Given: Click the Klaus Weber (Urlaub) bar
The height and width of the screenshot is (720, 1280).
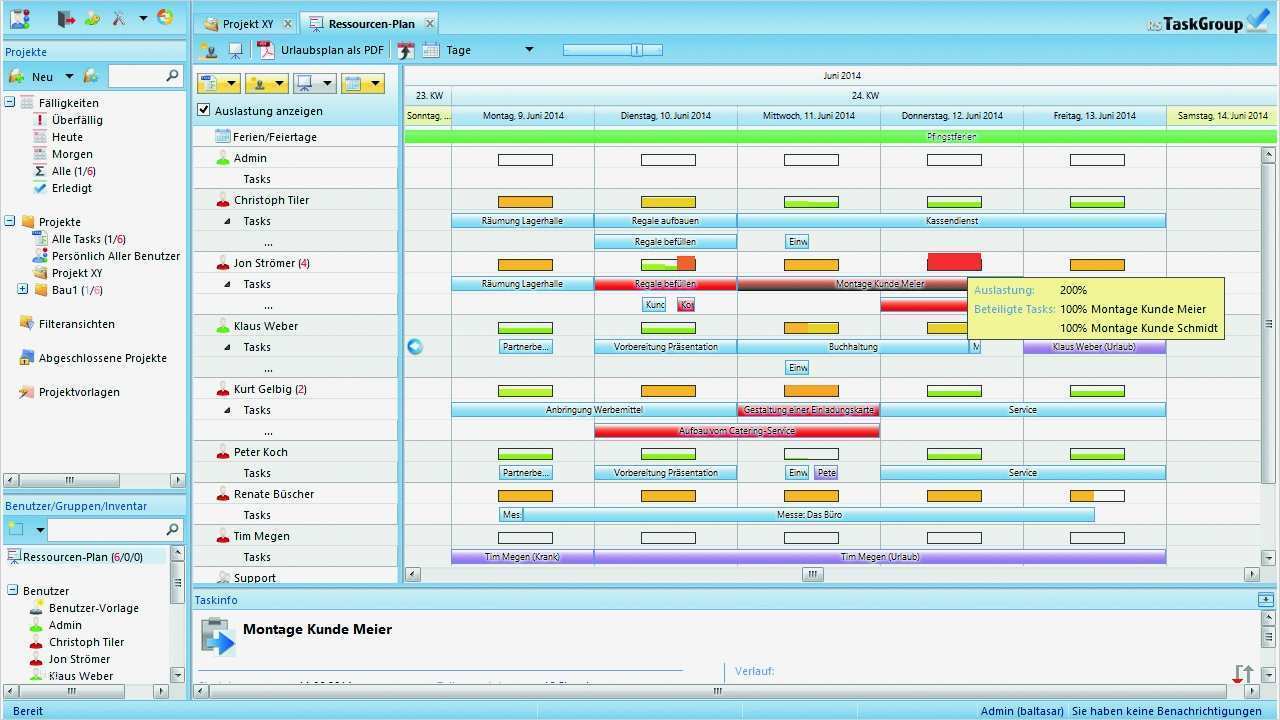Looking at the screenshot, I should (x=1094, y=347).
